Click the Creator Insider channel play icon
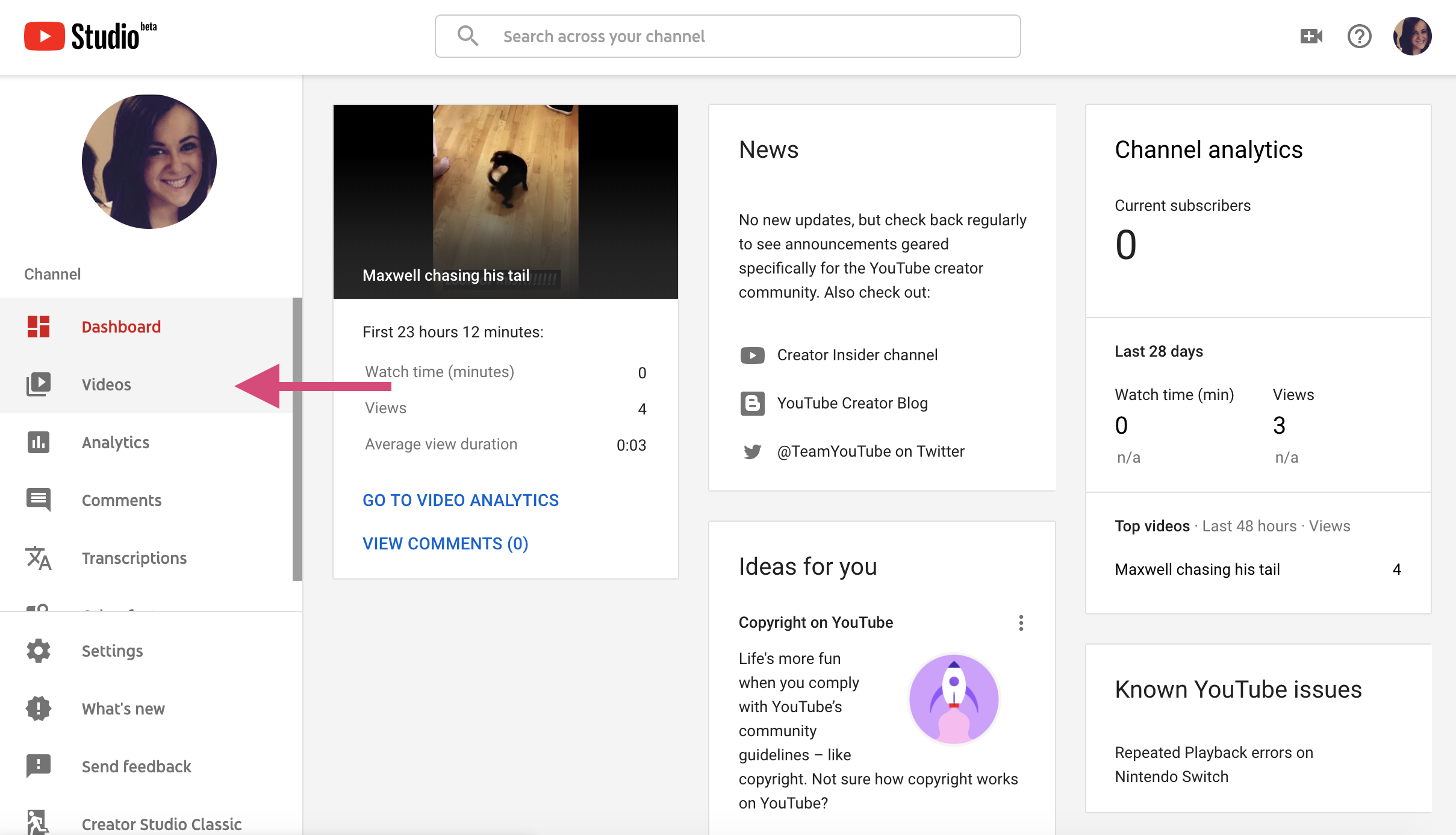1456x835 pixels. (752, 355)
